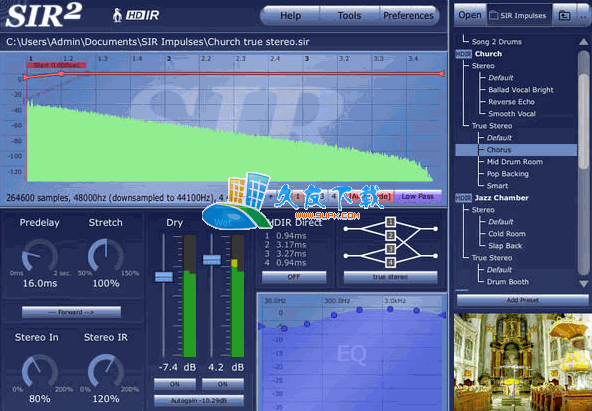Click the Stereo IR knob
Image resolution: width=592 pixels, height=411 pixels.
point(106,372)
